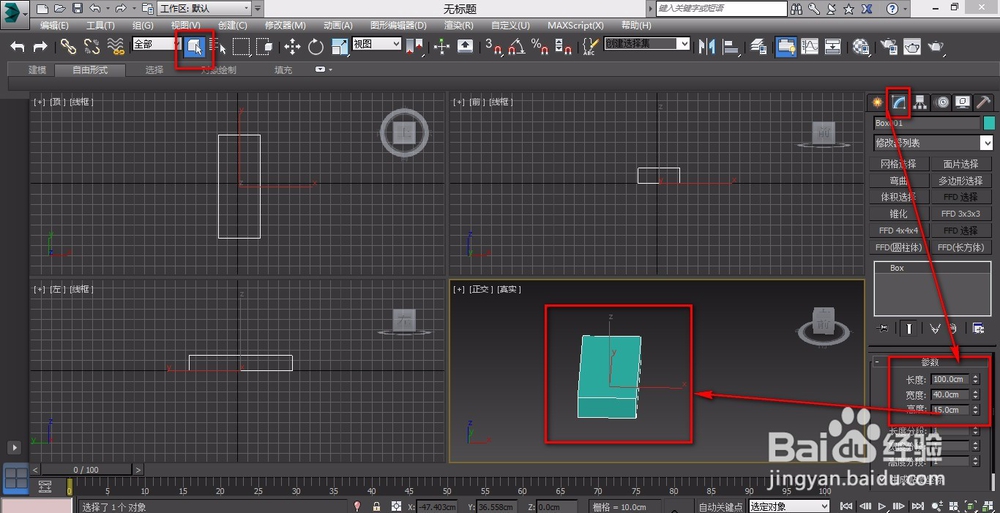Click the Open File folder icon
The width and height of the screenshot is (1000, 513).
pos(60,9)
